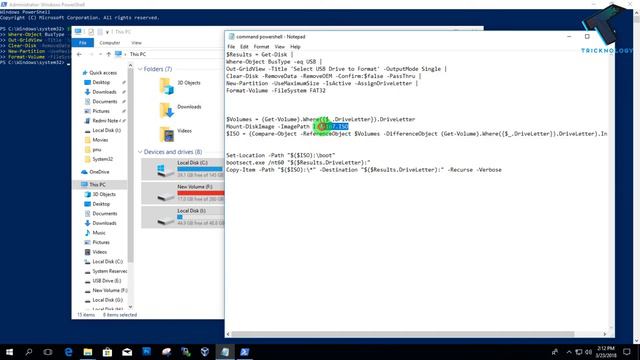The height and width of the screenshot is (360, 640).
Task: Open the 3D Objects folder icon under Folders
Action: [167, 86]
